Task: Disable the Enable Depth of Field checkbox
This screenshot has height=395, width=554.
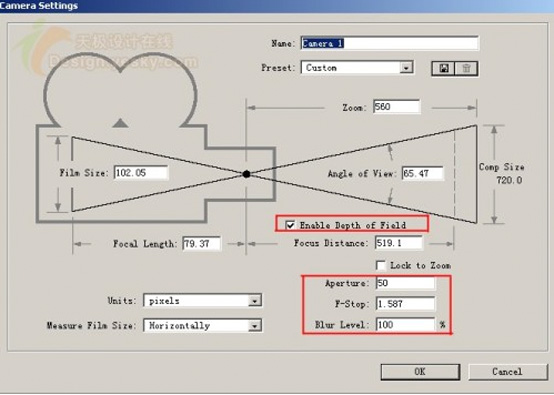Action: 290,225
